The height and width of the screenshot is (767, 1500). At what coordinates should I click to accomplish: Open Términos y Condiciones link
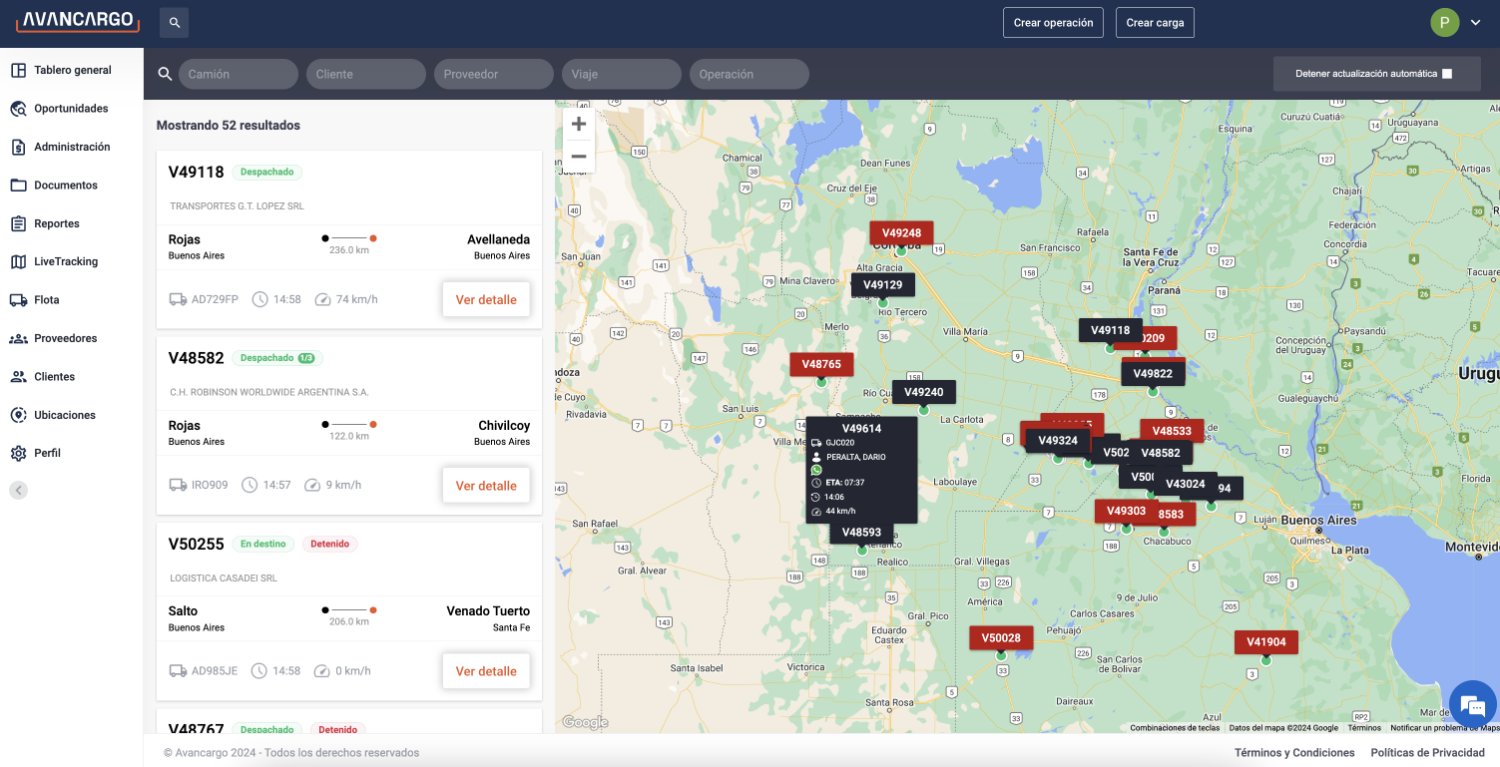click(x=1295, y=753)
